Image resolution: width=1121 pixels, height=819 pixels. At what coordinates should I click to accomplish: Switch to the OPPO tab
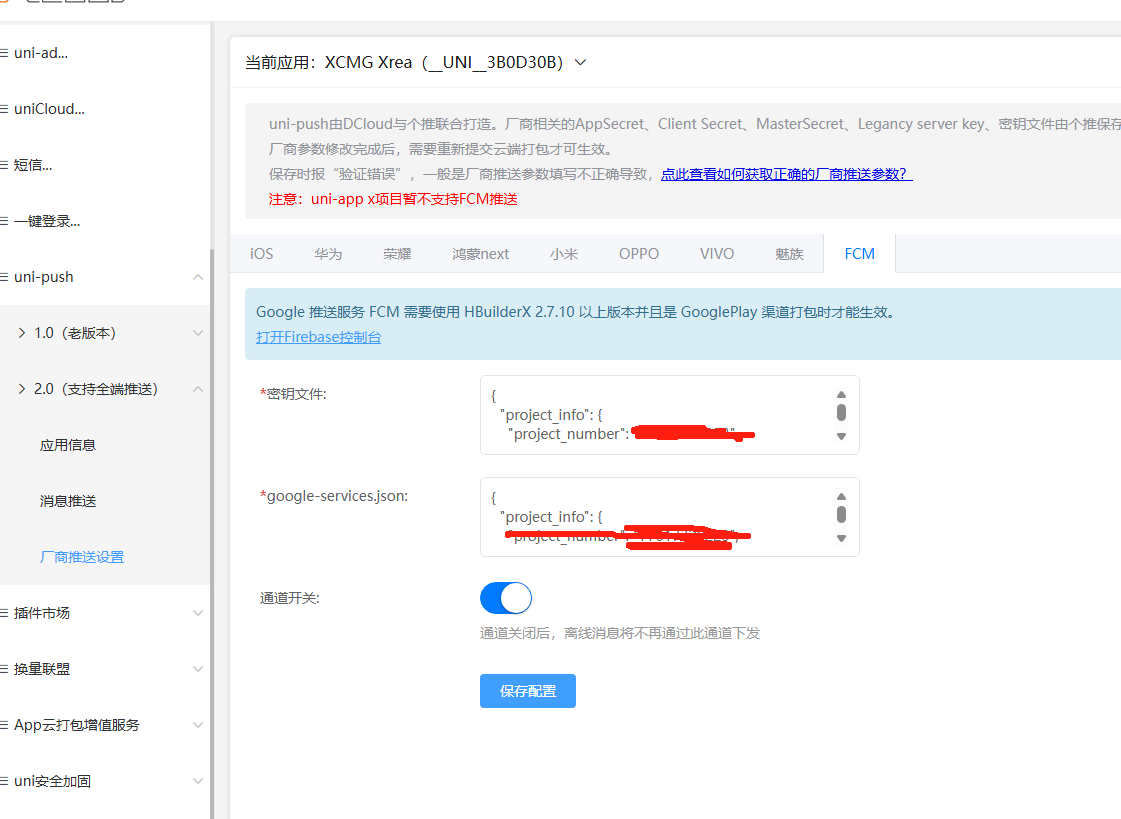coord(639,254)
